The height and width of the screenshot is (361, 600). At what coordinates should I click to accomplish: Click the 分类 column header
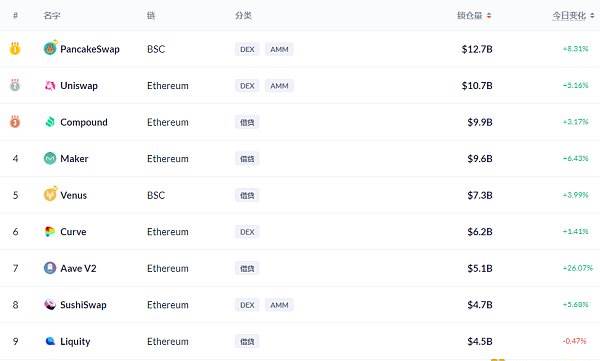(243, 16)
